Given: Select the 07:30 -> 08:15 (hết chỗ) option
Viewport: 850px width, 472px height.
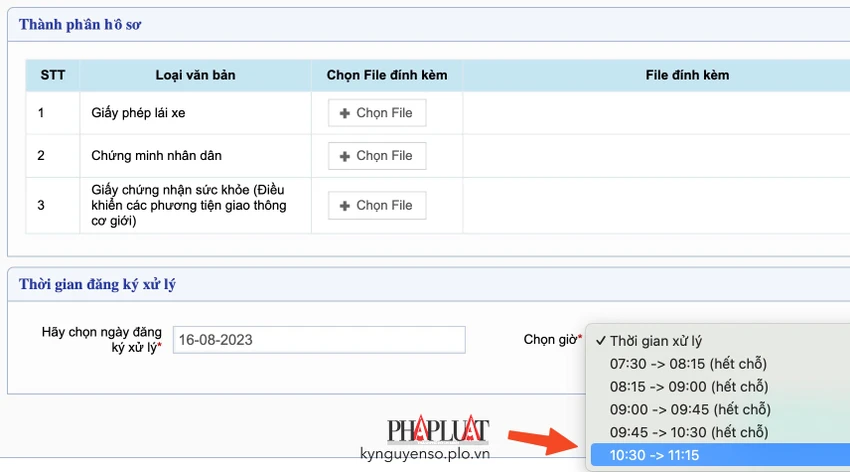Looking at the screenshot, I should pos(720,364).
